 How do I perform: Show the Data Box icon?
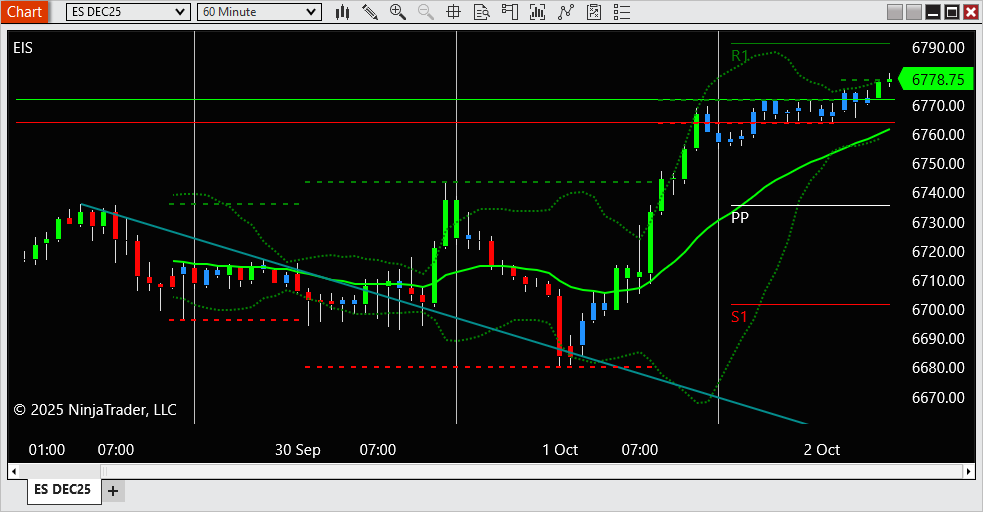click(x=481, y=12)
